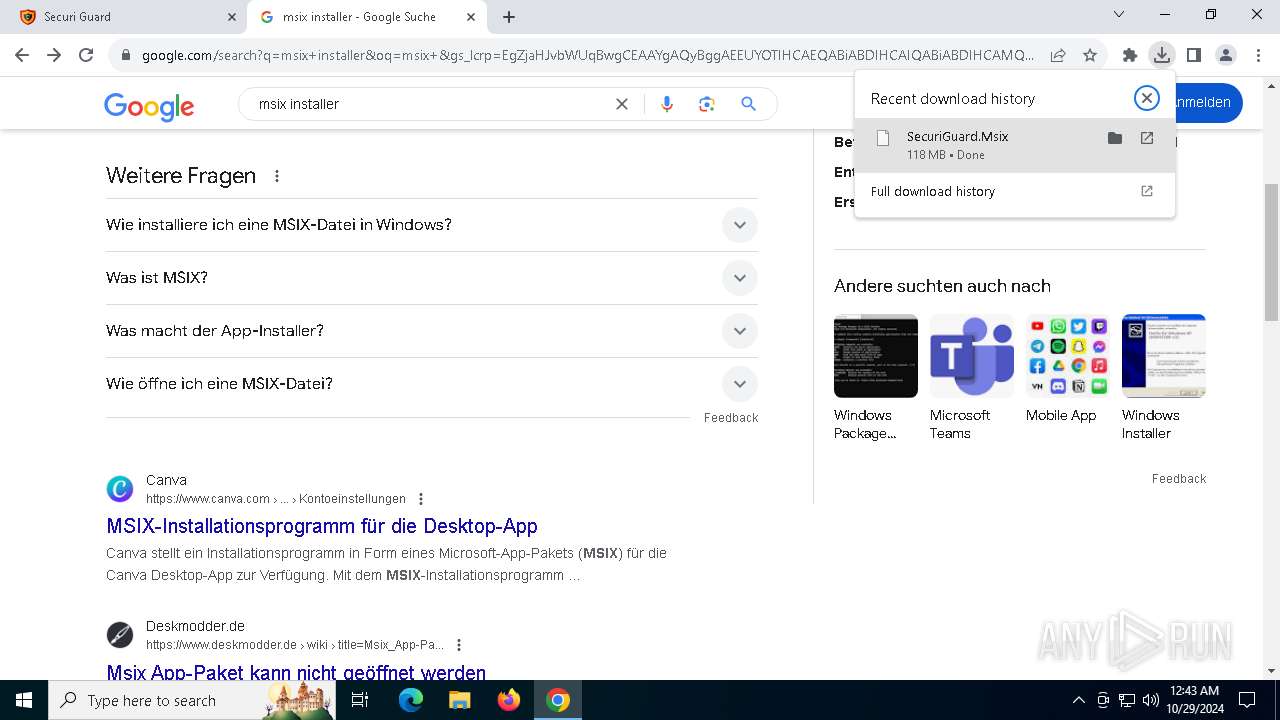Open SecuriGuard.Msix from download list
This screenshot has height=720, width=1280.
(x=1147, y=138)
